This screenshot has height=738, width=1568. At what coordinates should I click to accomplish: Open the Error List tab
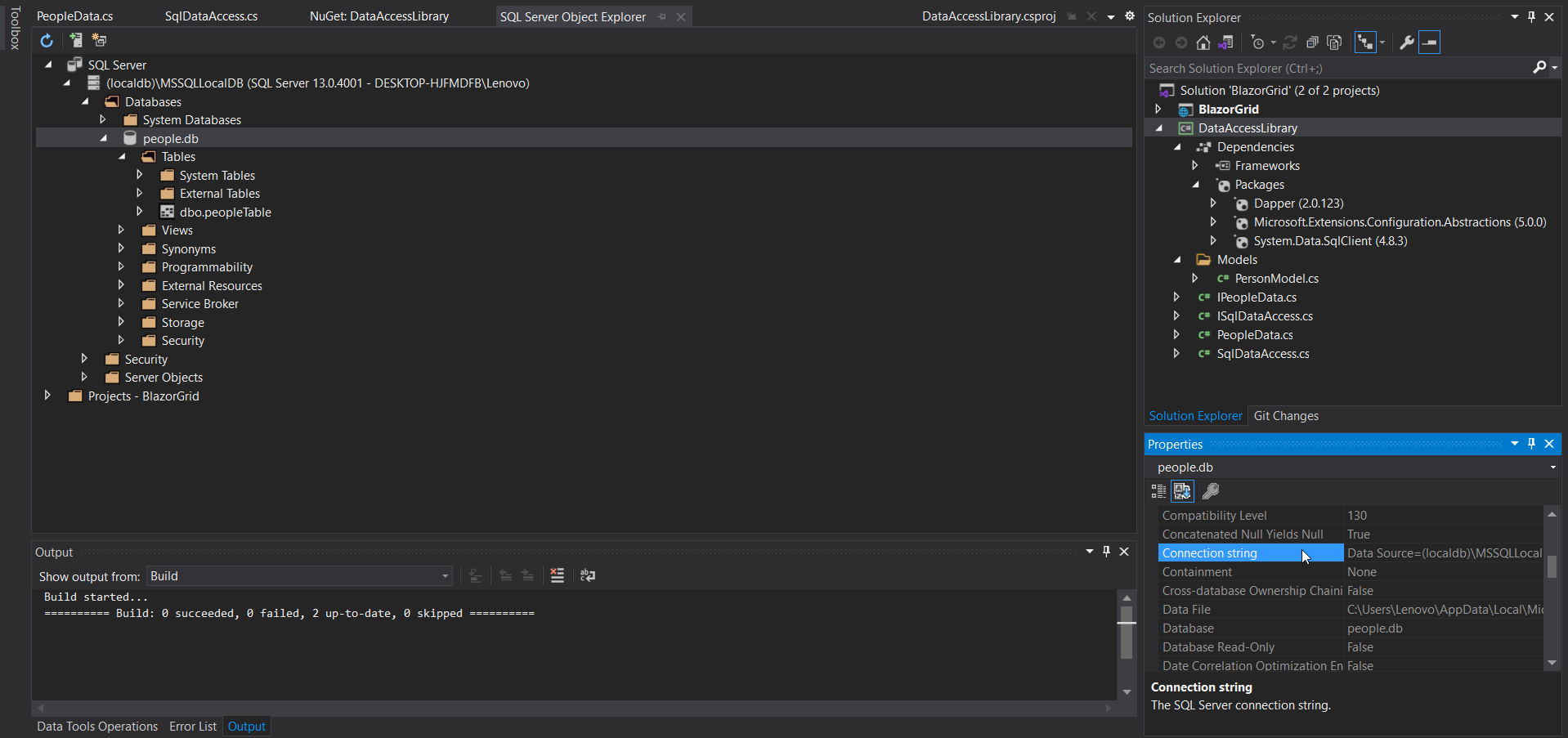tap(193, 727)
